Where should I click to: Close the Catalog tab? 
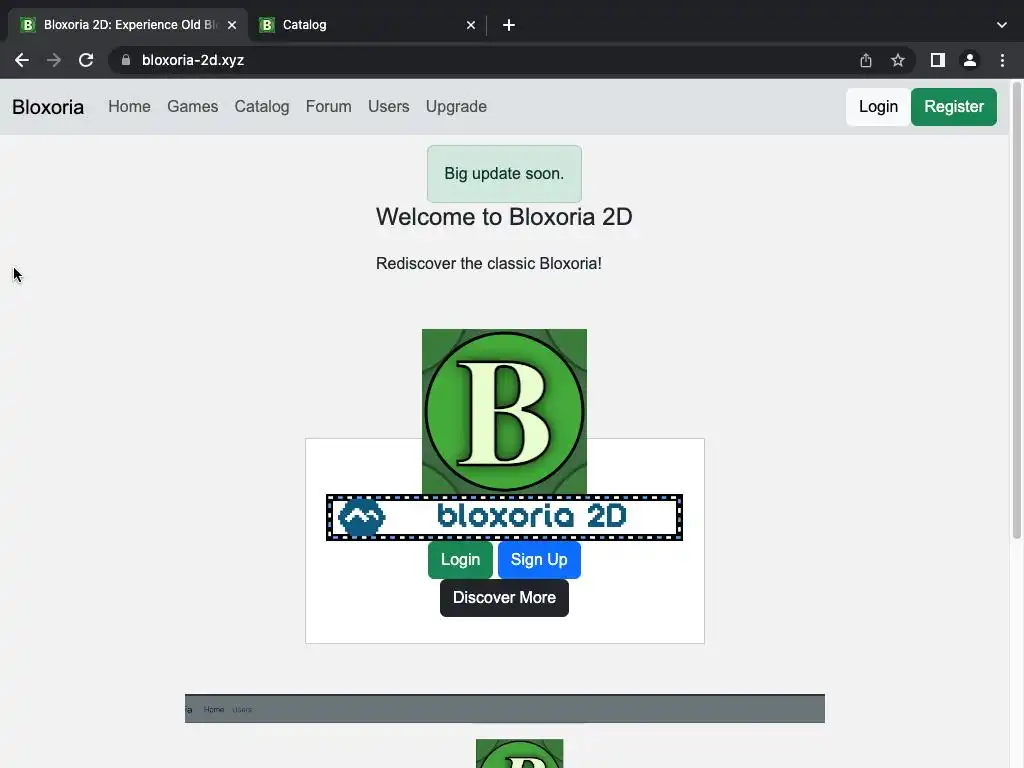[x=471, y=25]
